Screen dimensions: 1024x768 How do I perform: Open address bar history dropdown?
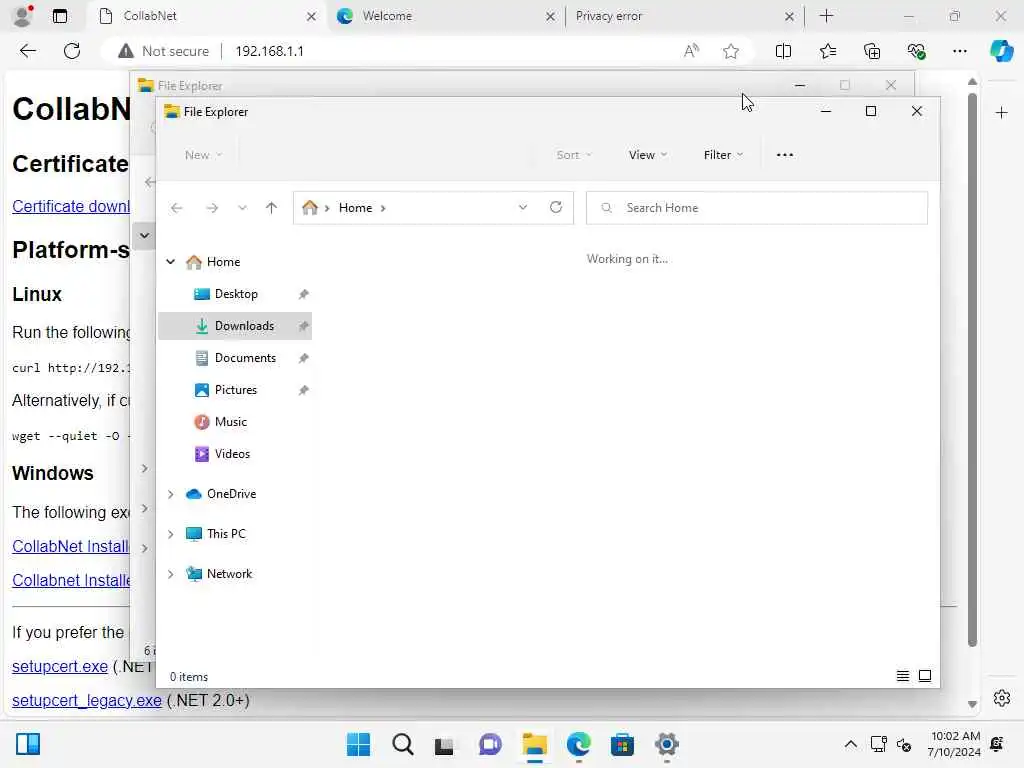point(522,208)
